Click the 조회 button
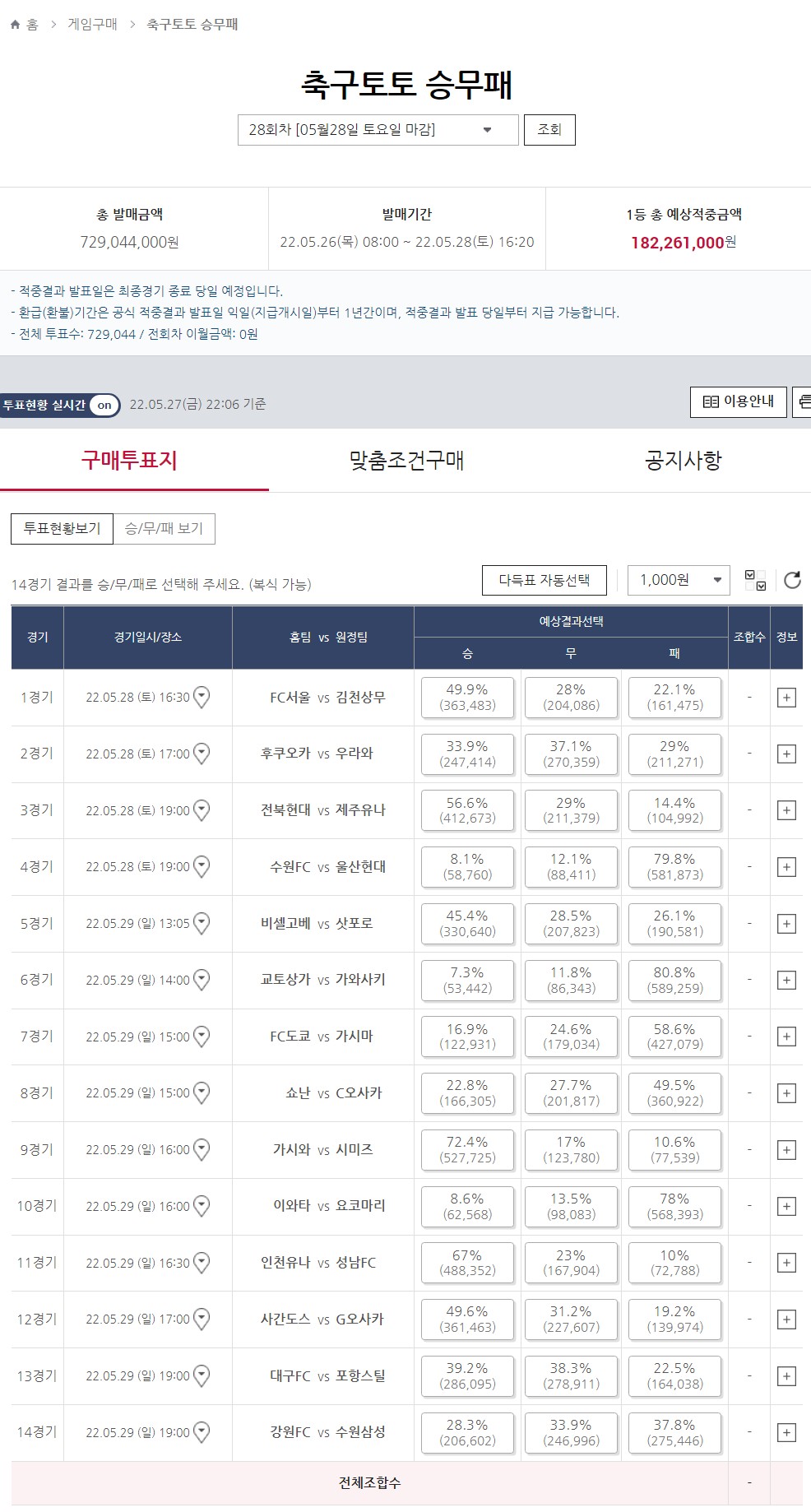Screen dimensions: 811x1512 549,130
